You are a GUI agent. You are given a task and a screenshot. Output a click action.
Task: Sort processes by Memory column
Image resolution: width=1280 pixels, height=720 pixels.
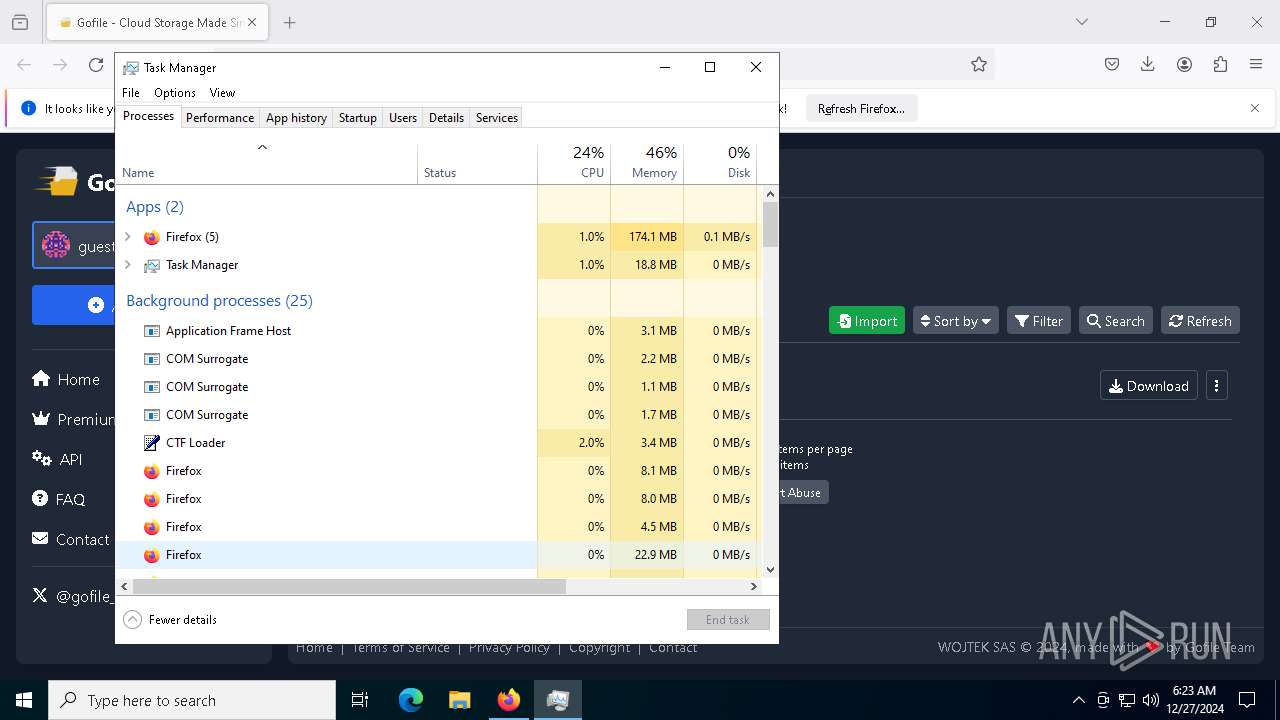(647, 164)
